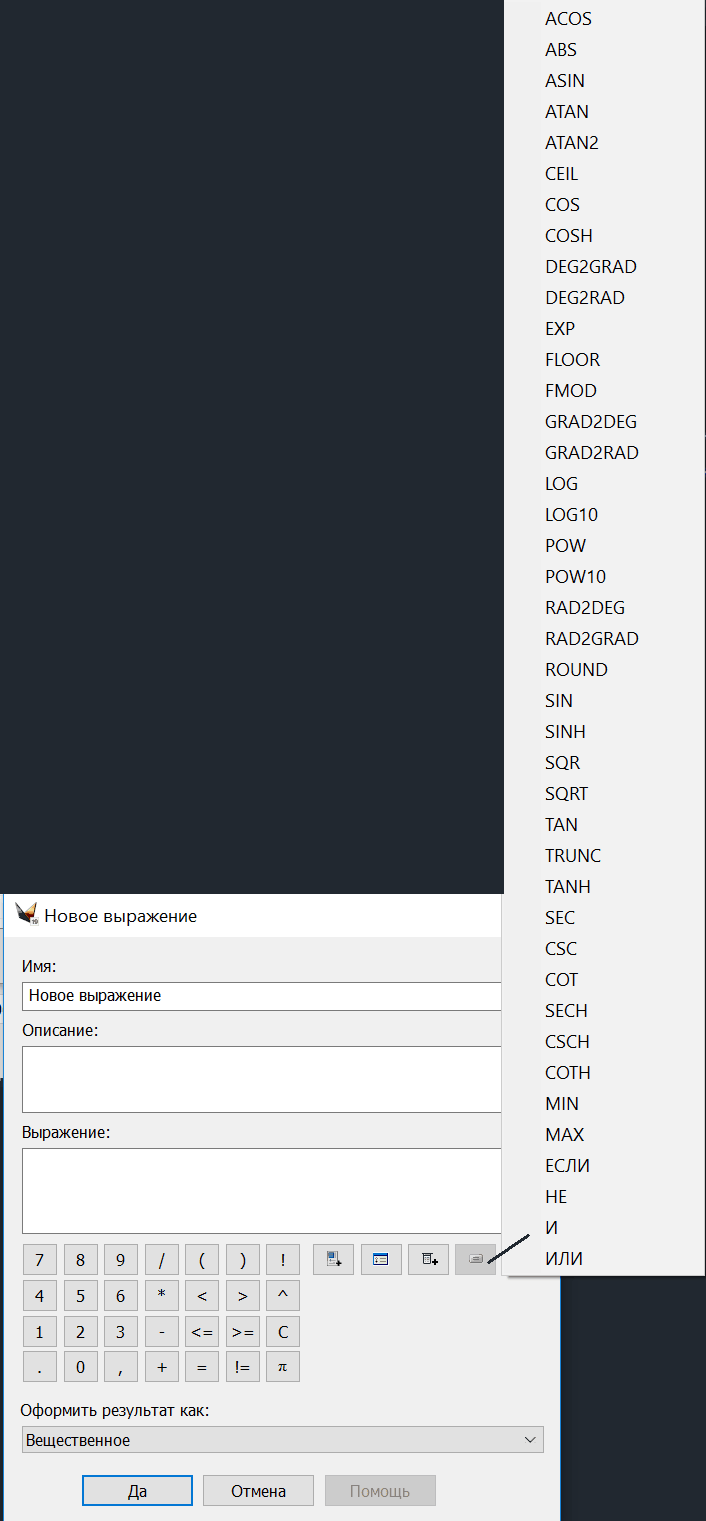Click the Имя text field
This screenshot has width=706, height=1521.
pyautogui.click(x=260, y=996)
